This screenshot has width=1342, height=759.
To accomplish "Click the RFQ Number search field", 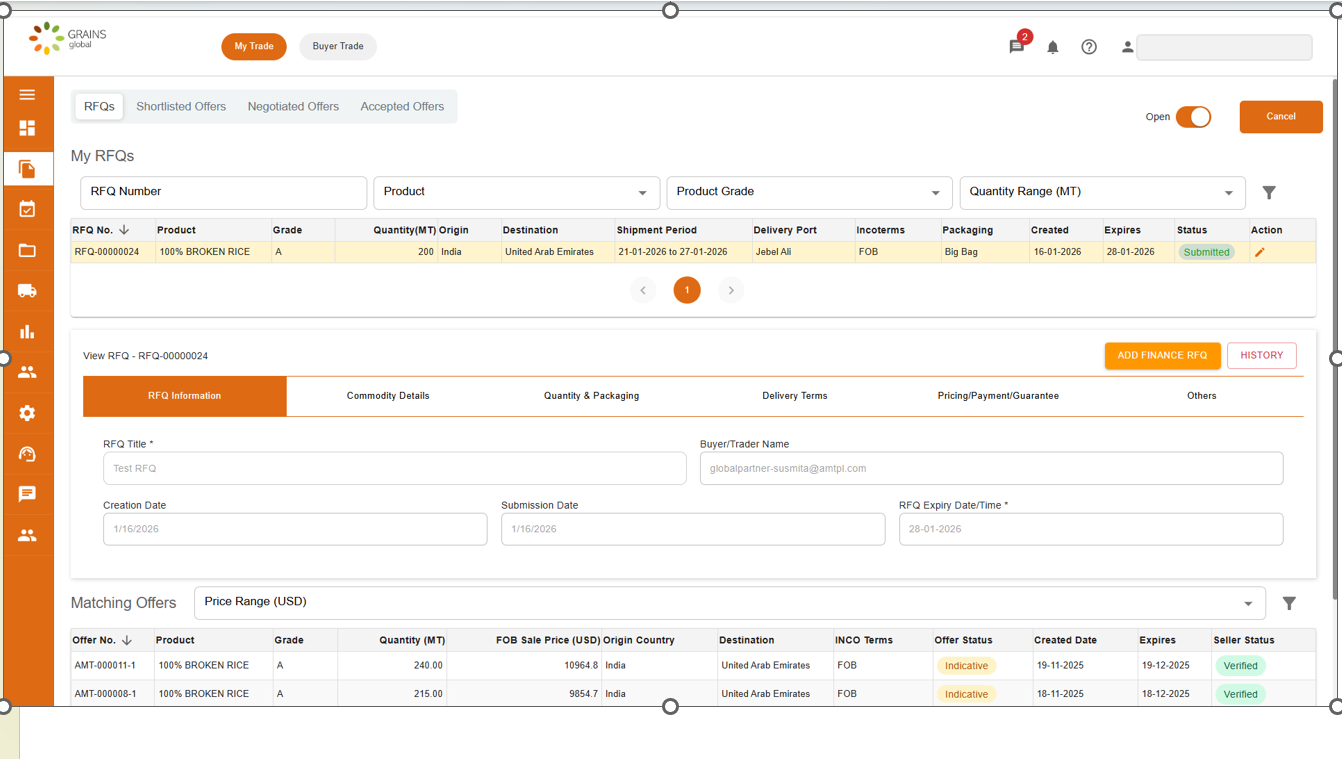I will [x=223, y=192].
